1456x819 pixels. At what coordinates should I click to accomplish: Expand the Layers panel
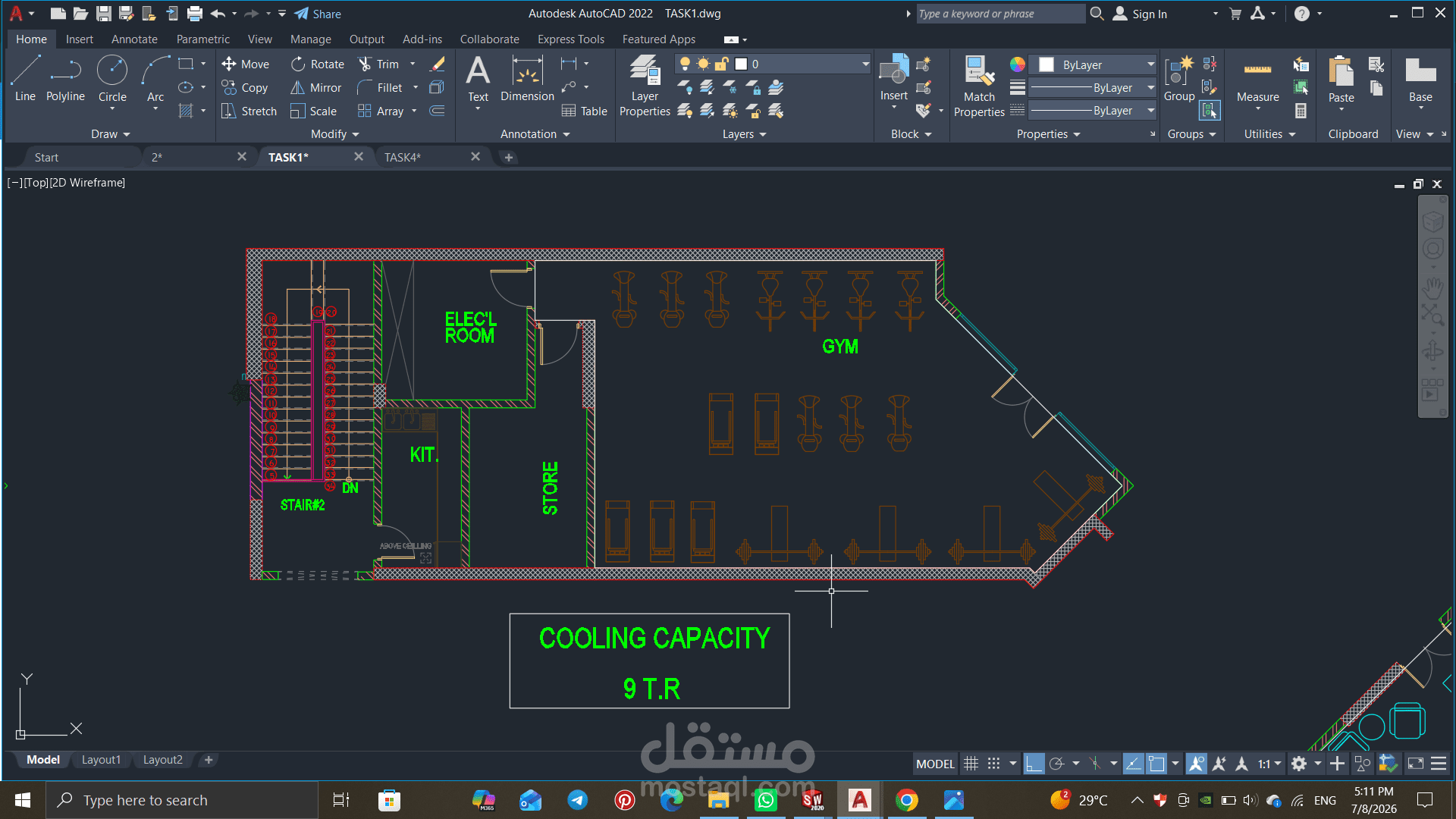744,134
